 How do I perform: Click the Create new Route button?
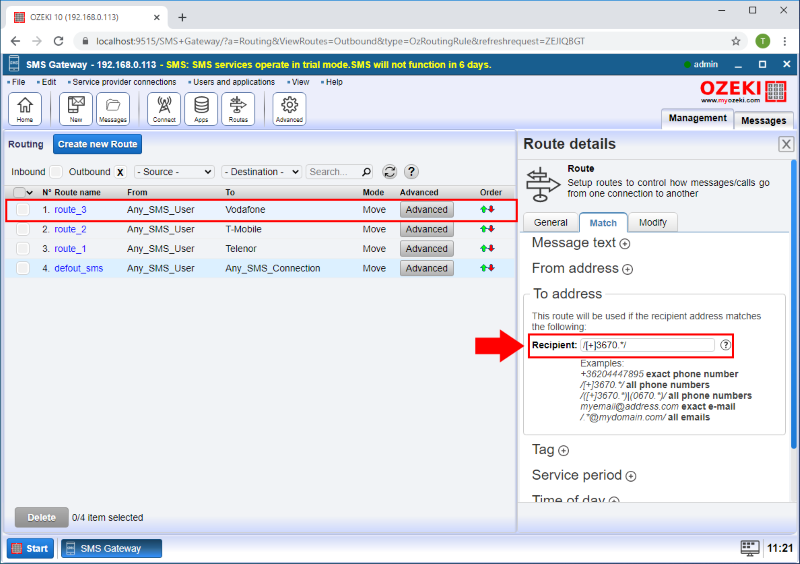[97, 144]
